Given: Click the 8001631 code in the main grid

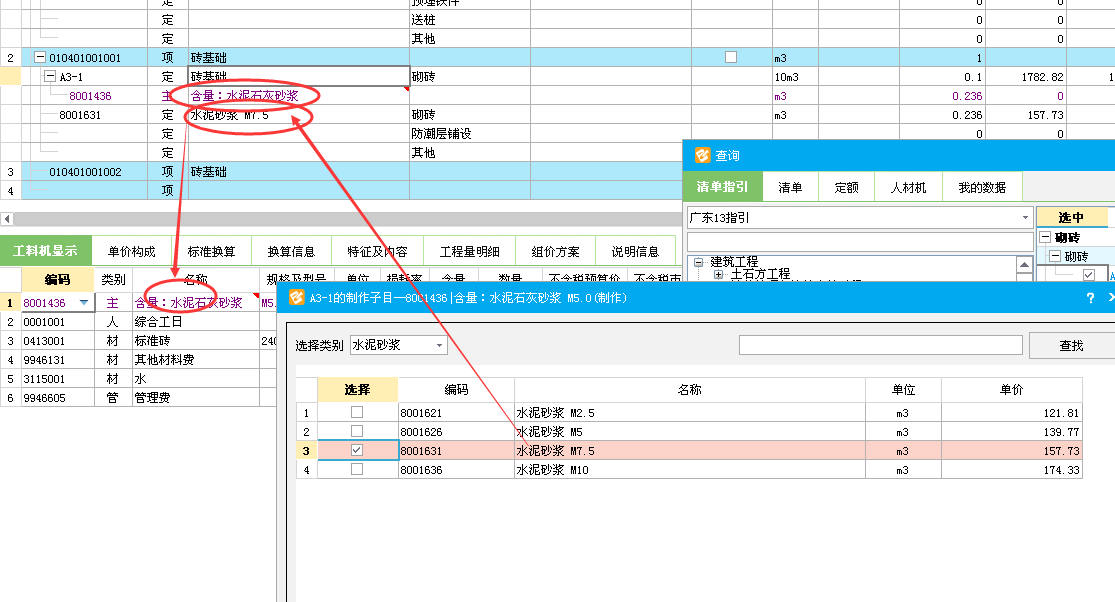Looking at the screenshot, I should click(80, 114).
